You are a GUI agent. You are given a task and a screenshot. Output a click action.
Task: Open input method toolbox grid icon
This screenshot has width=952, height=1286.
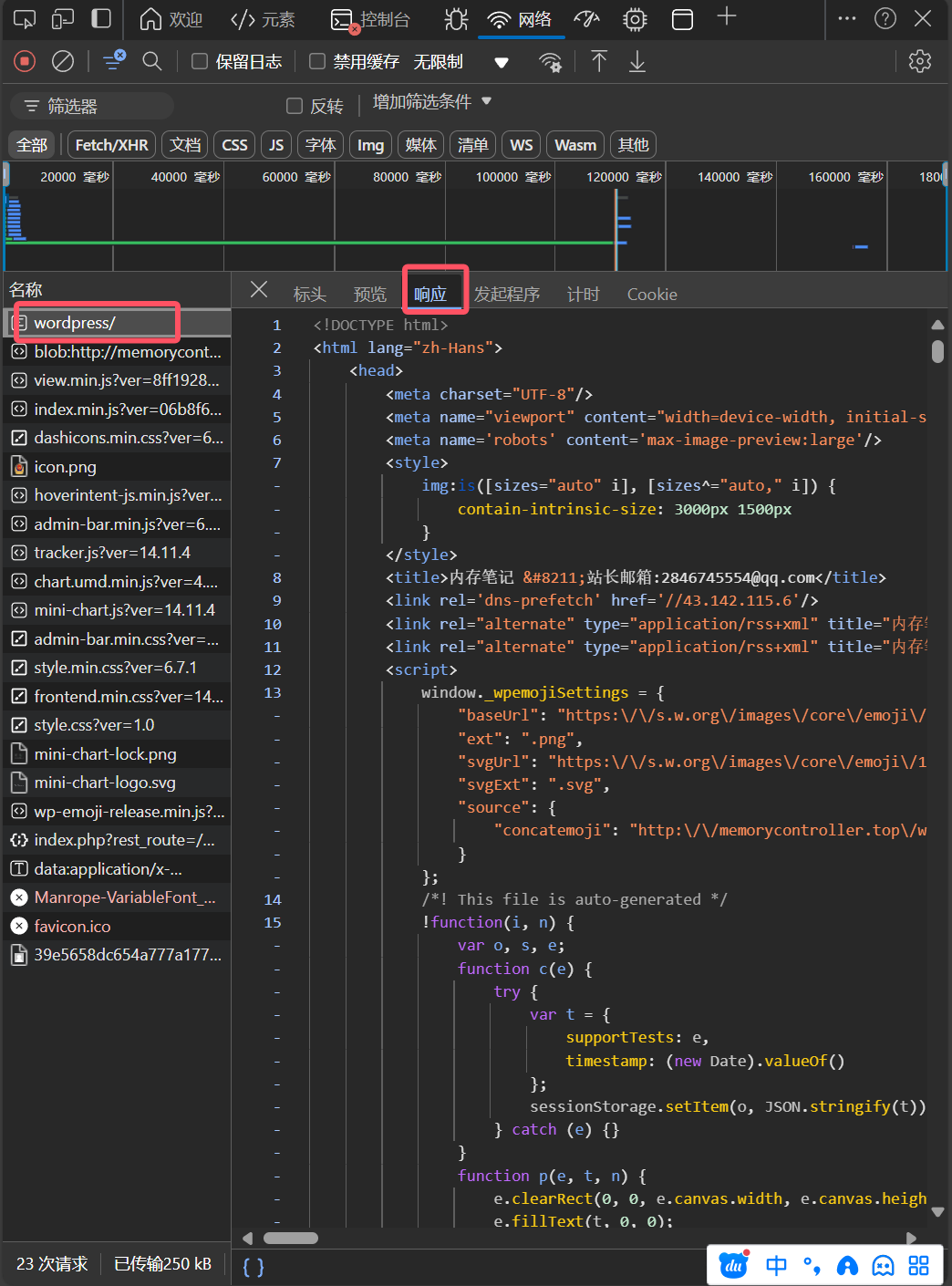tap(919, 1265)
